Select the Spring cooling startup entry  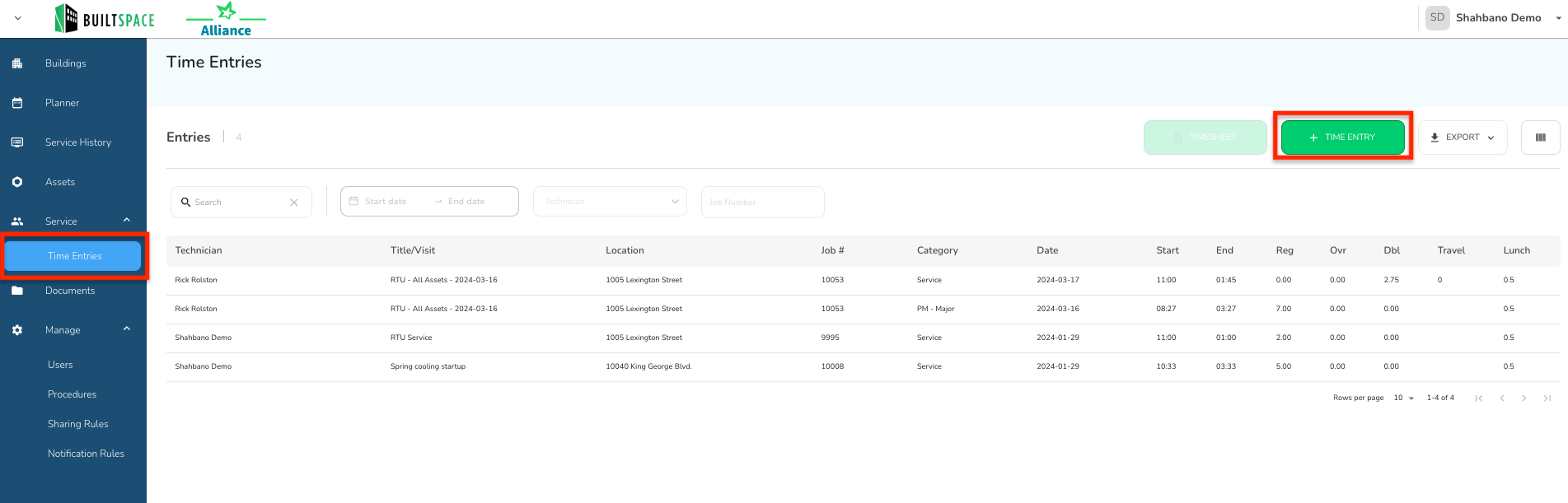coord(428,366)
